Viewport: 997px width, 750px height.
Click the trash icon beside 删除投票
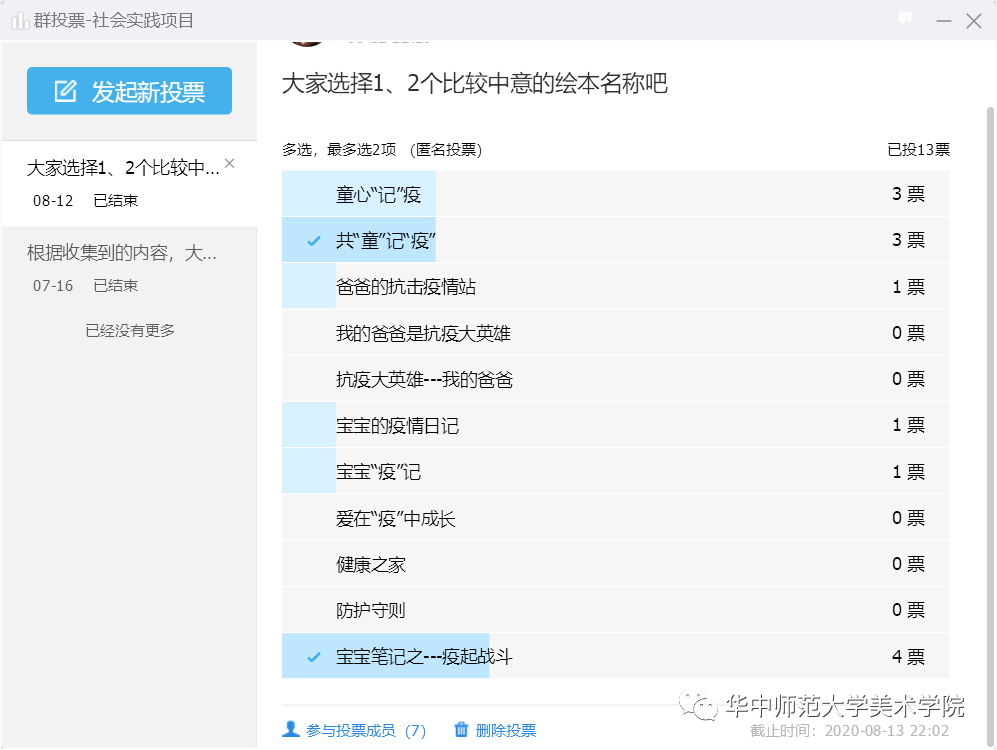(x=461, y=730)
